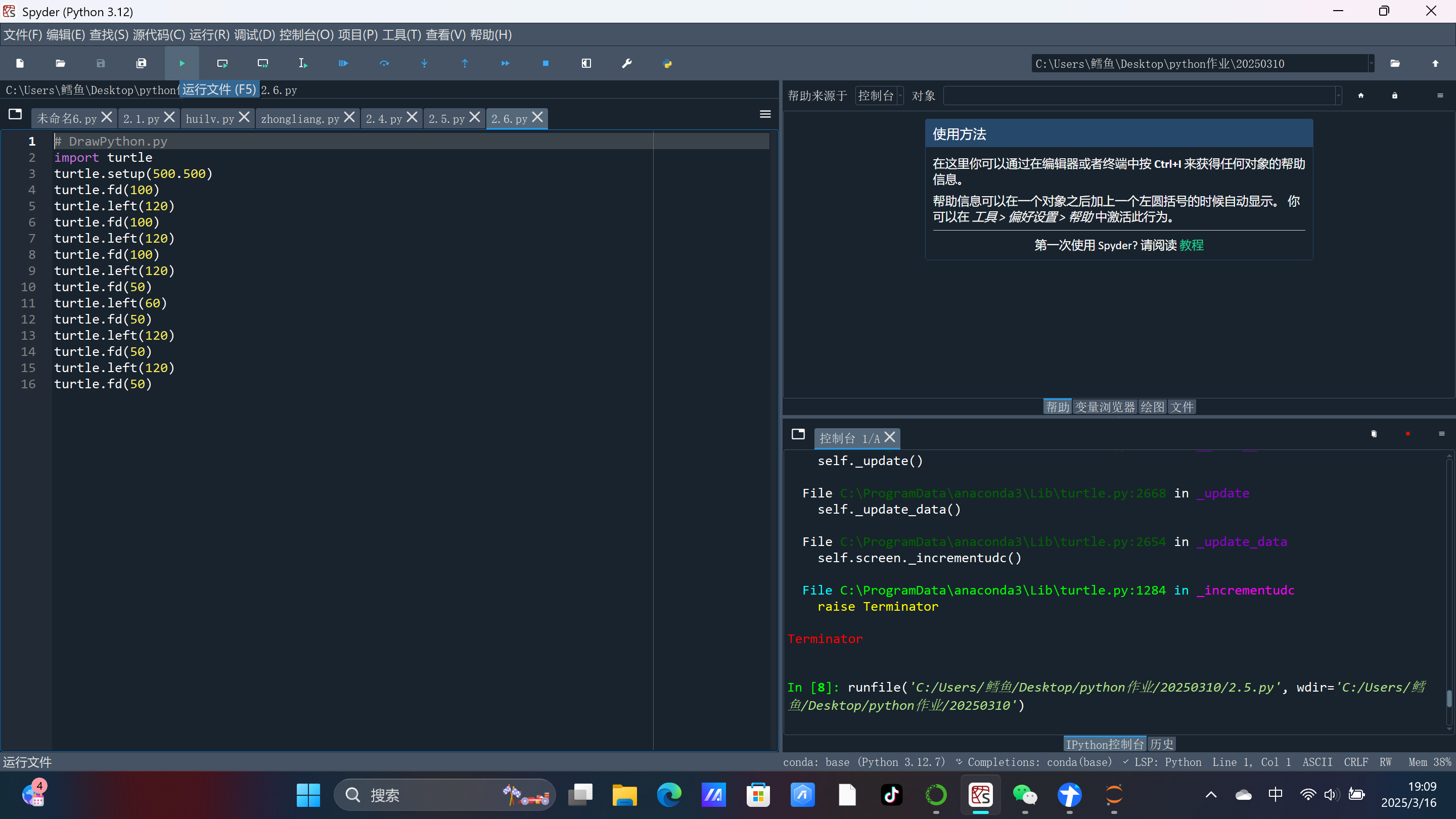
Task: Expand the working directory path dropdown
Action: 1371,63
